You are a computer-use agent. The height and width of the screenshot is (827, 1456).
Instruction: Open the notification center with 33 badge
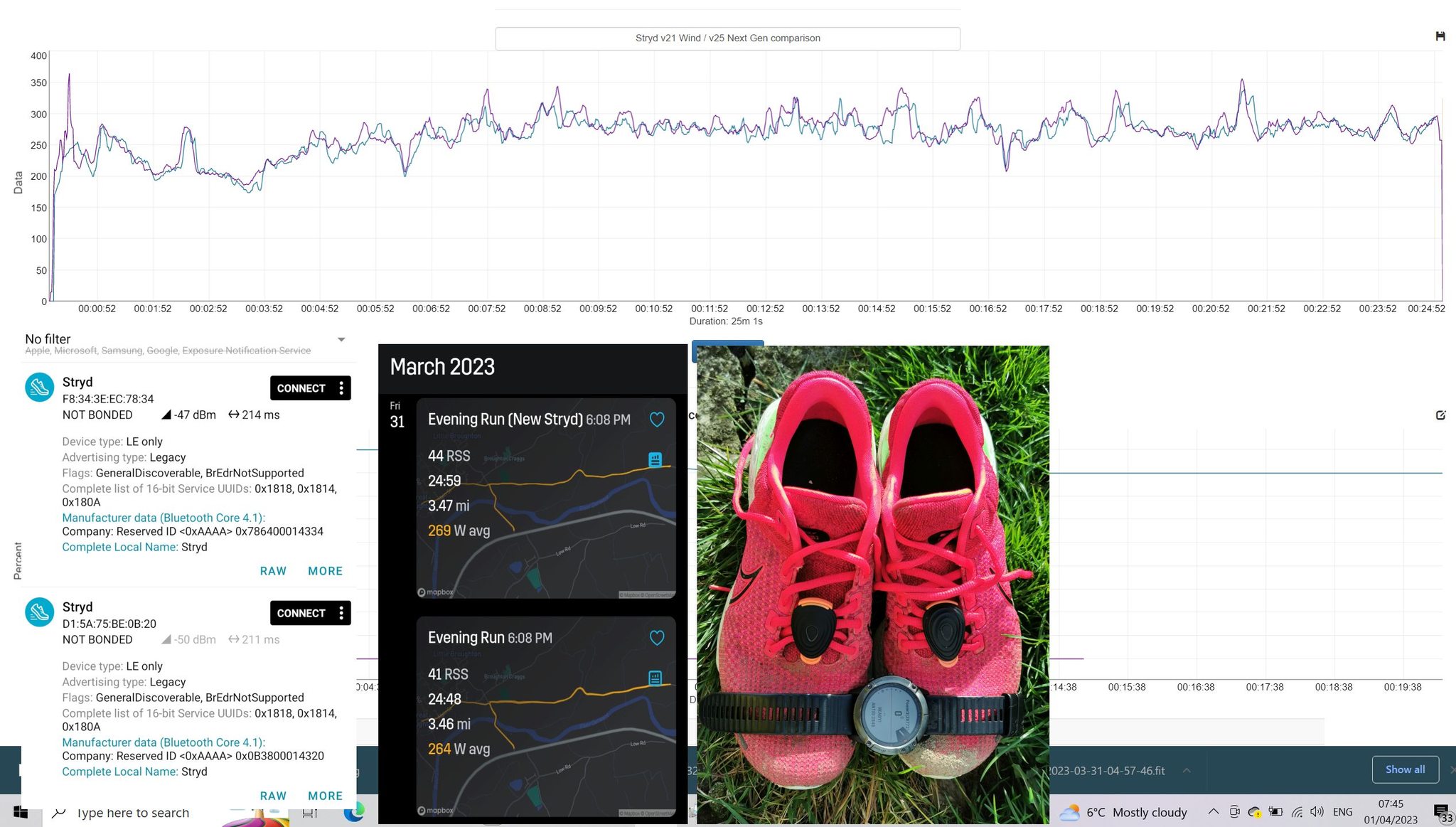pos(1442,812)
